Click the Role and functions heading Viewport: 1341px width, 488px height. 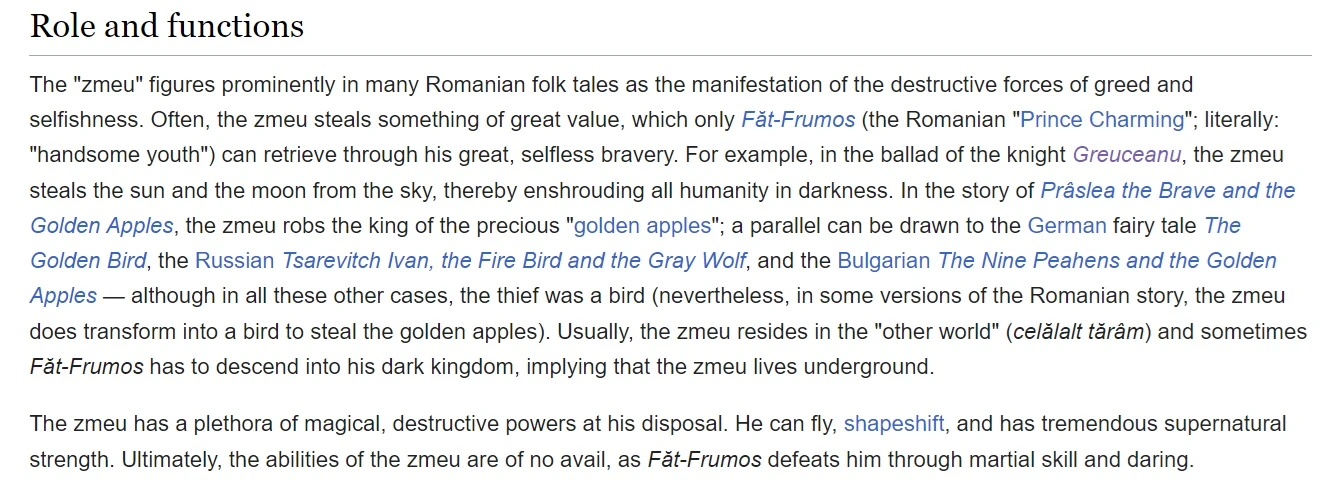(x=167, y=25)
